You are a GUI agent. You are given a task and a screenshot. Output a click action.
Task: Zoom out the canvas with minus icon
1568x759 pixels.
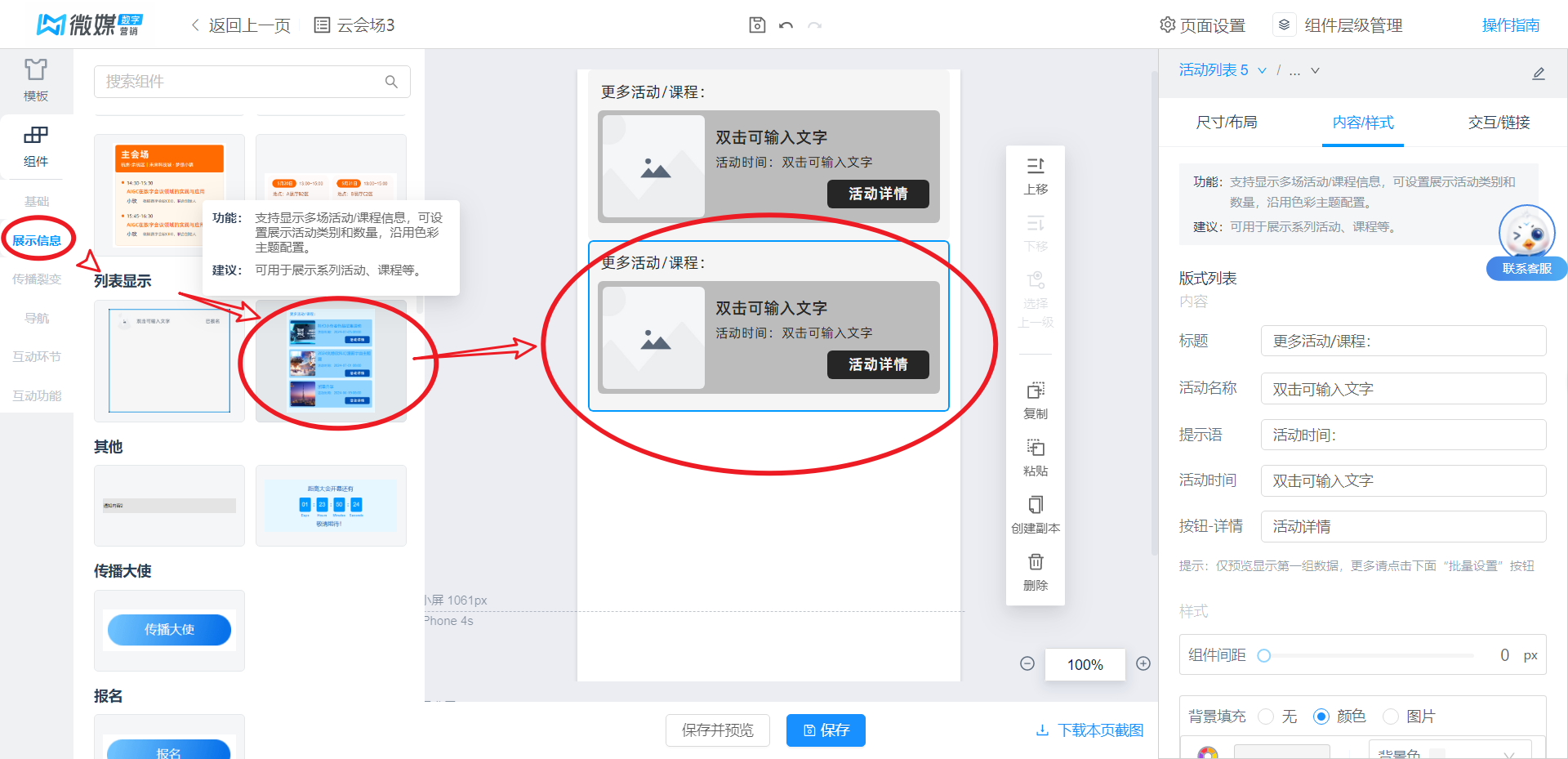pyautogui.click(x=1027, y=663)
